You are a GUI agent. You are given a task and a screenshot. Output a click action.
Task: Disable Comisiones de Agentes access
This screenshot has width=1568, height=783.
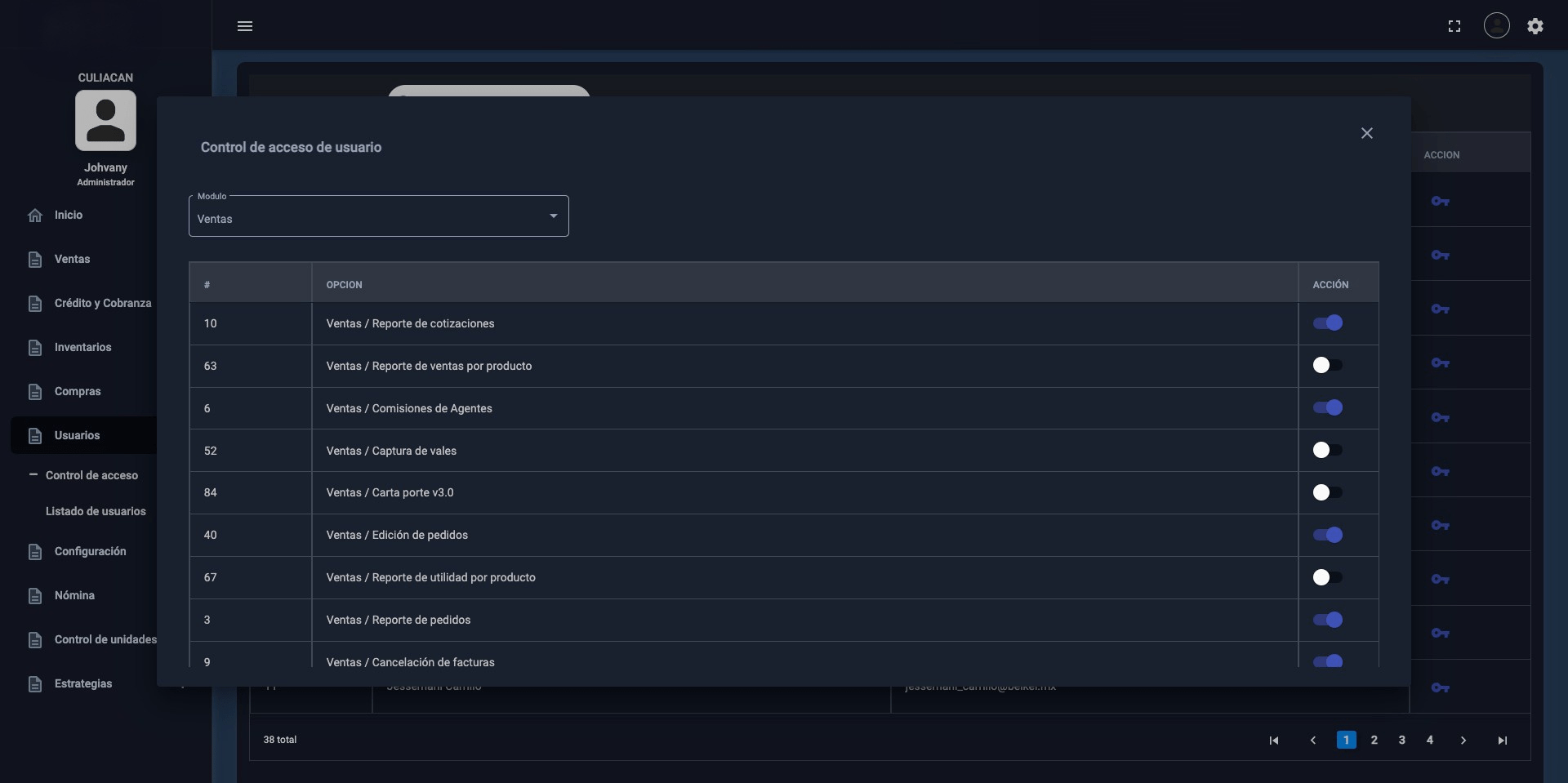point(1327,408)
